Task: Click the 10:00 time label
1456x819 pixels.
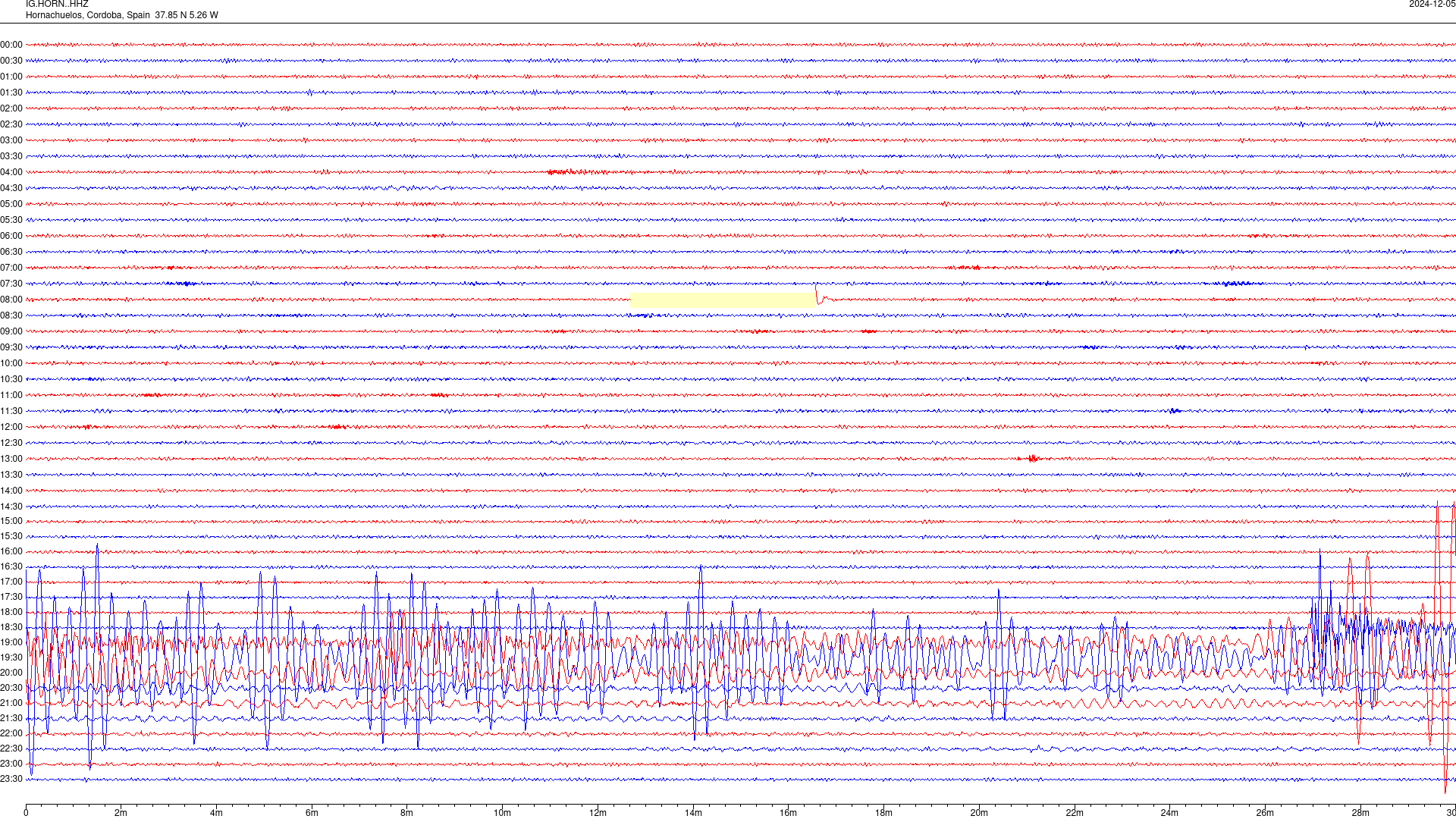Action: coord(11,363)
